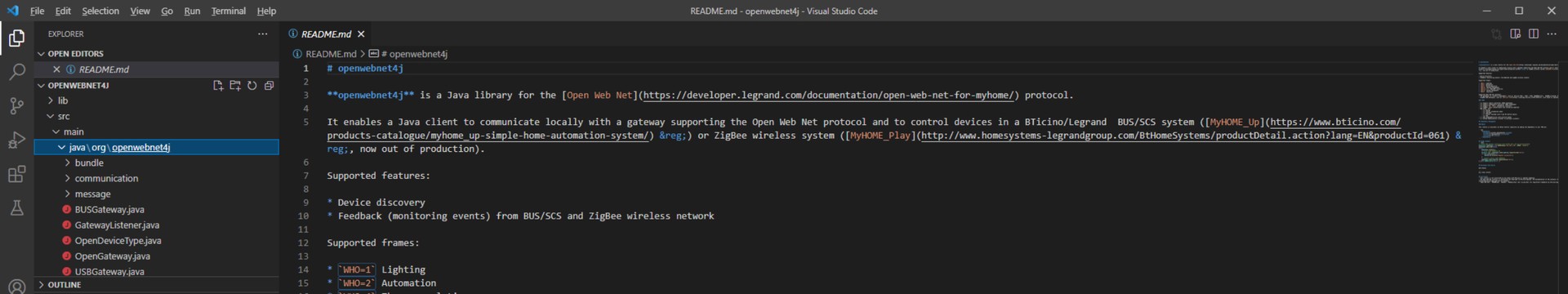Open the Testing flask view
This screenshot has width=1568, height=294.
point(16,207)
